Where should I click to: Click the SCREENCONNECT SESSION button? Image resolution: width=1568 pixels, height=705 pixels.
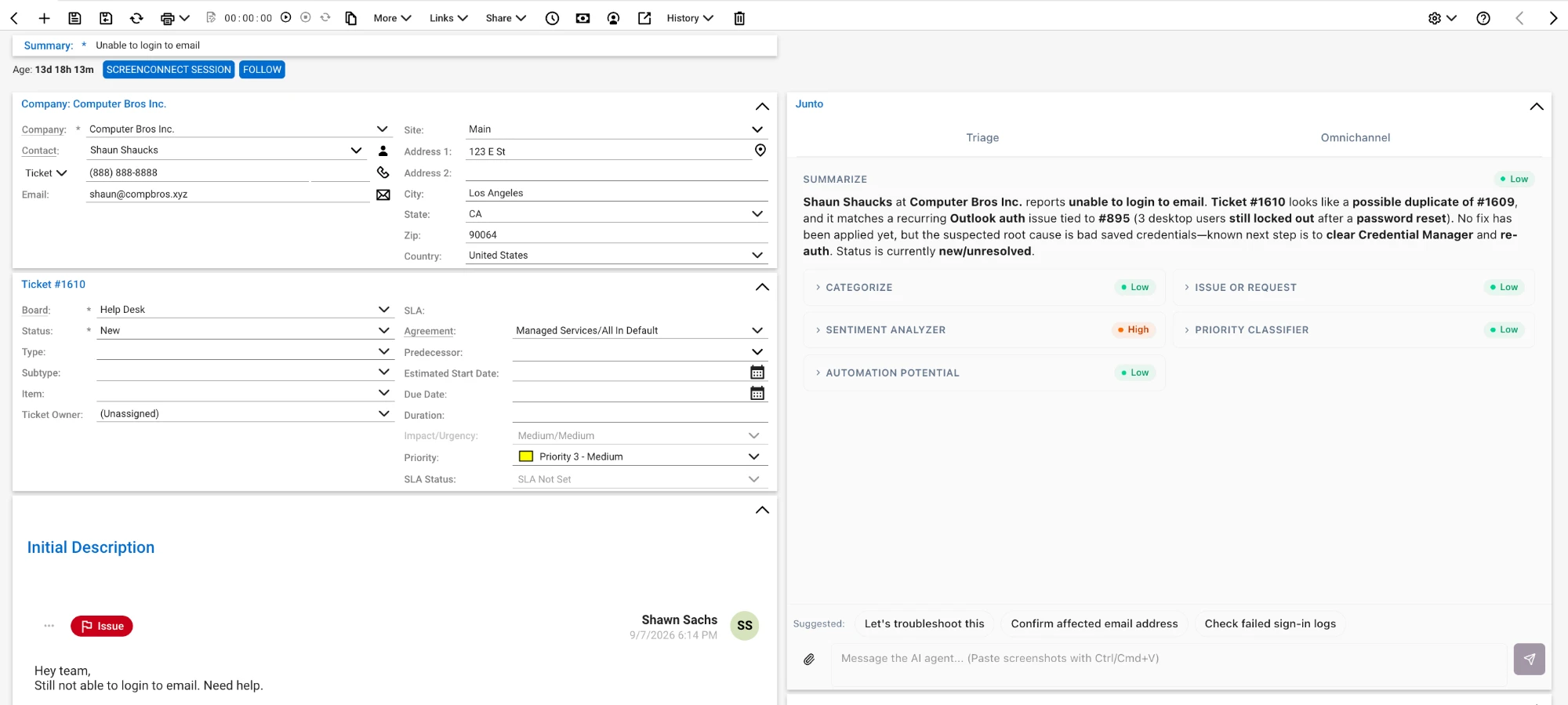coord(169,70)
